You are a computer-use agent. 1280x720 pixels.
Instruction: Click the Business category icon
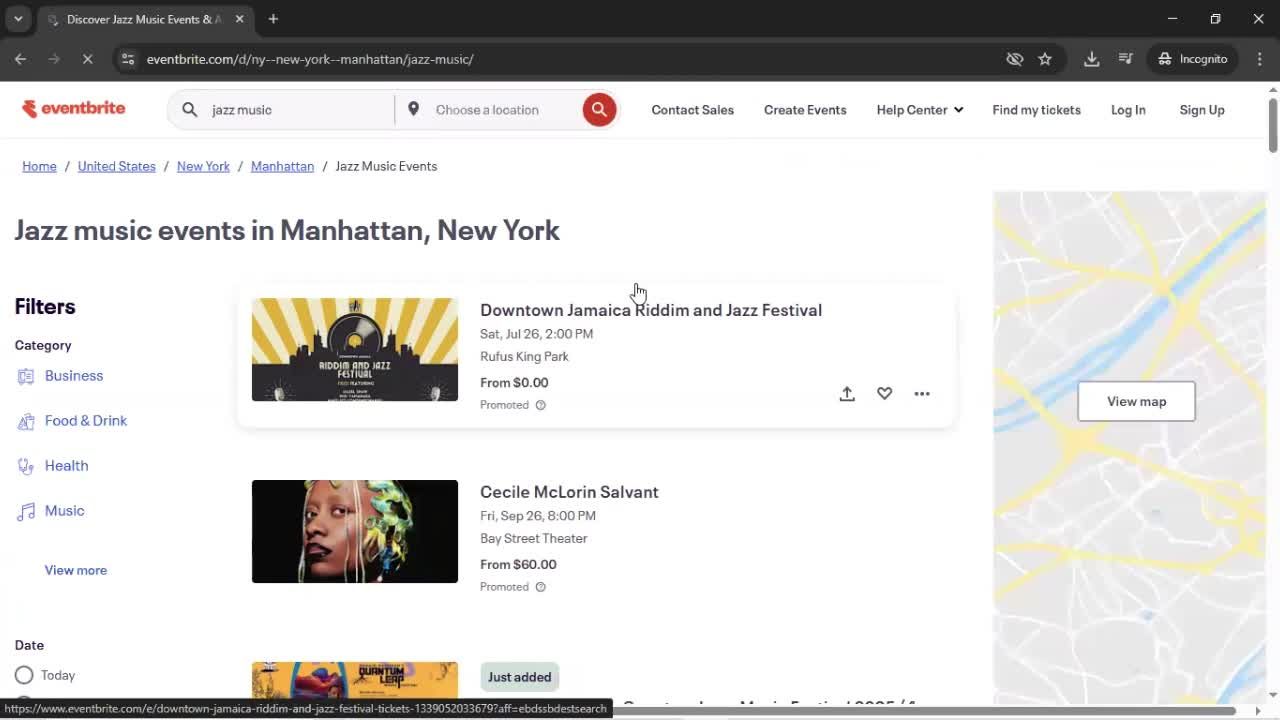tap(26, 376)
